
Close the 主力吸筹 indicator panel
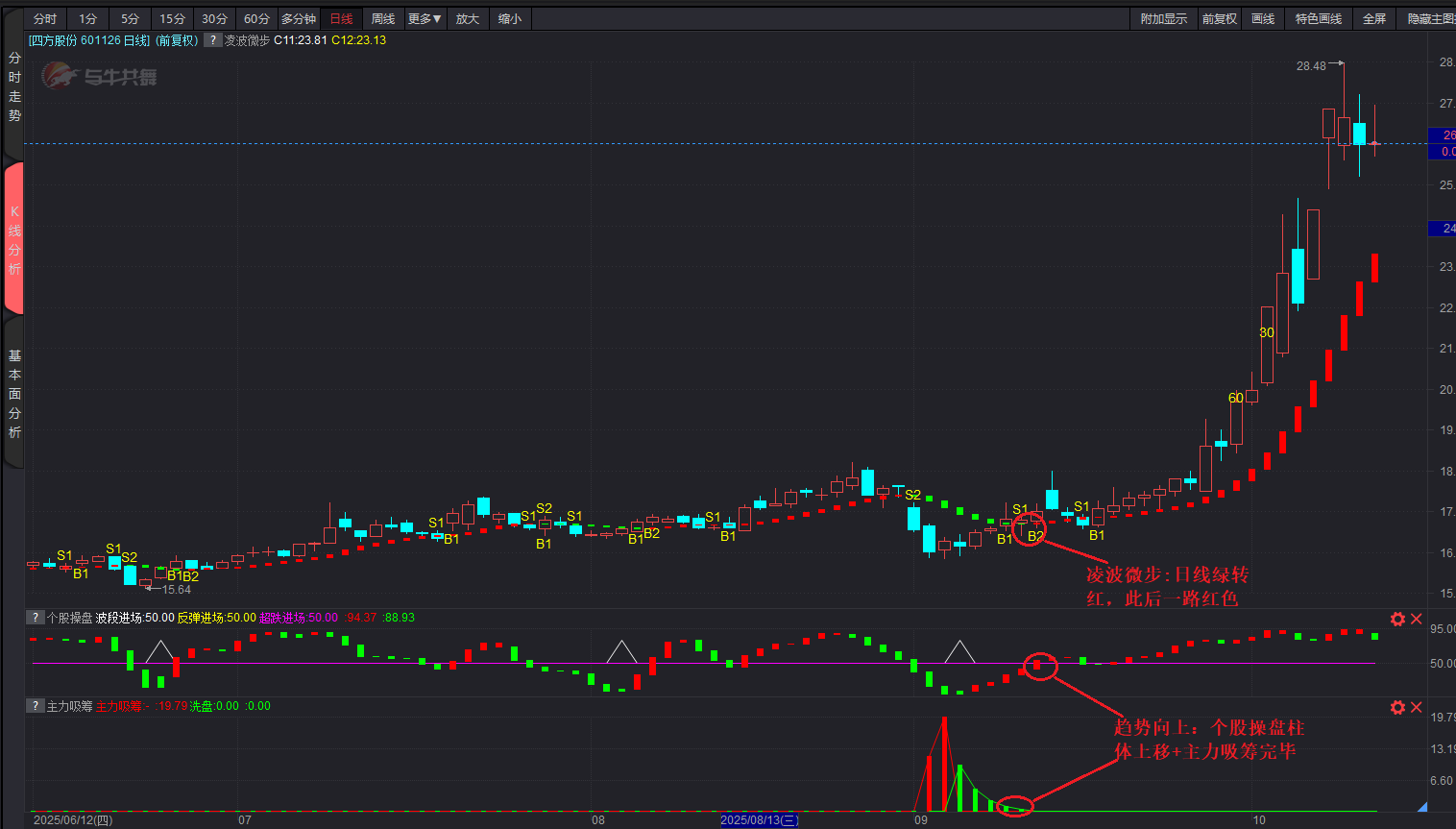1416,707
